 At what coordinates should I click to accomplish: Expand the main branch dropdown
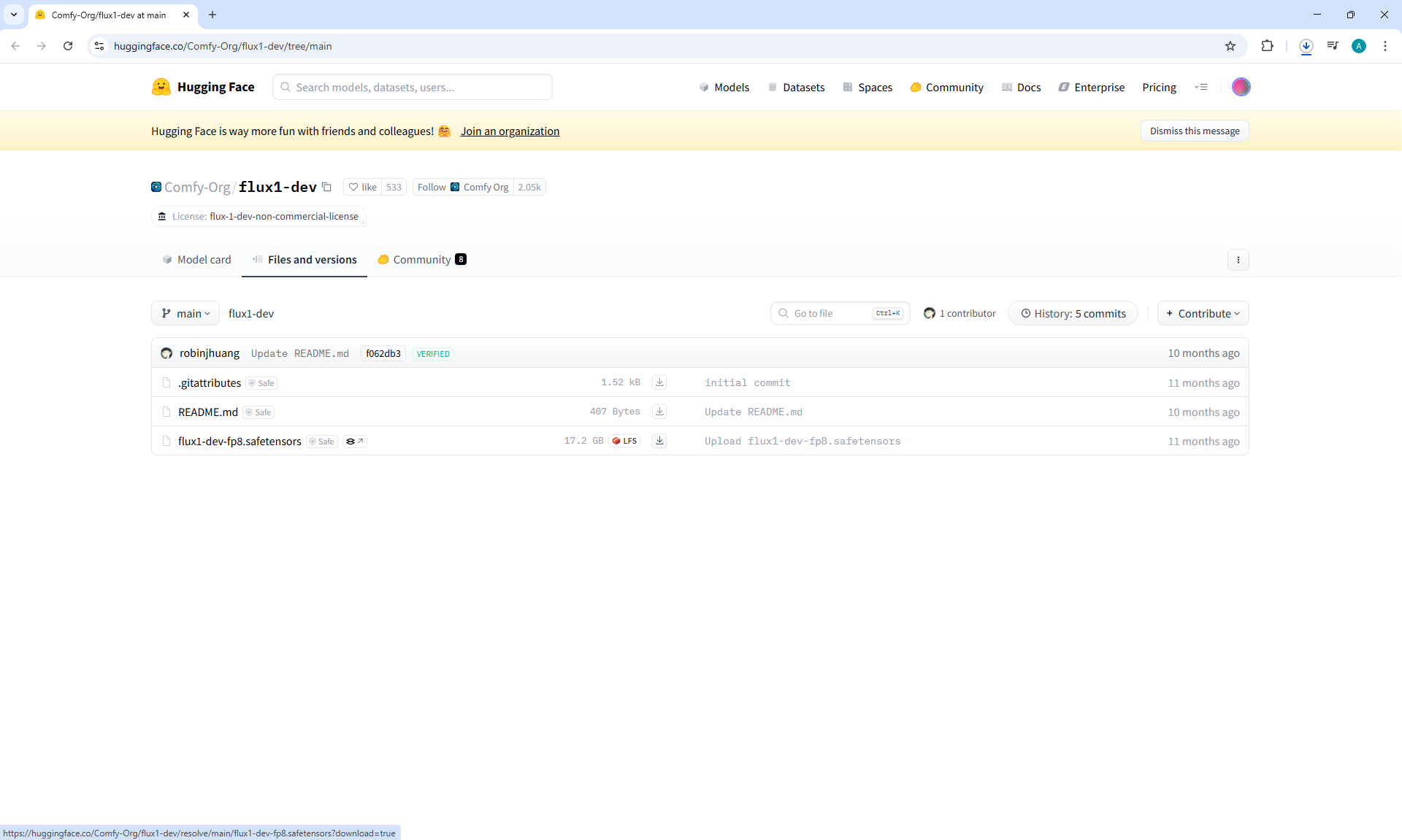tap(185, 313)
